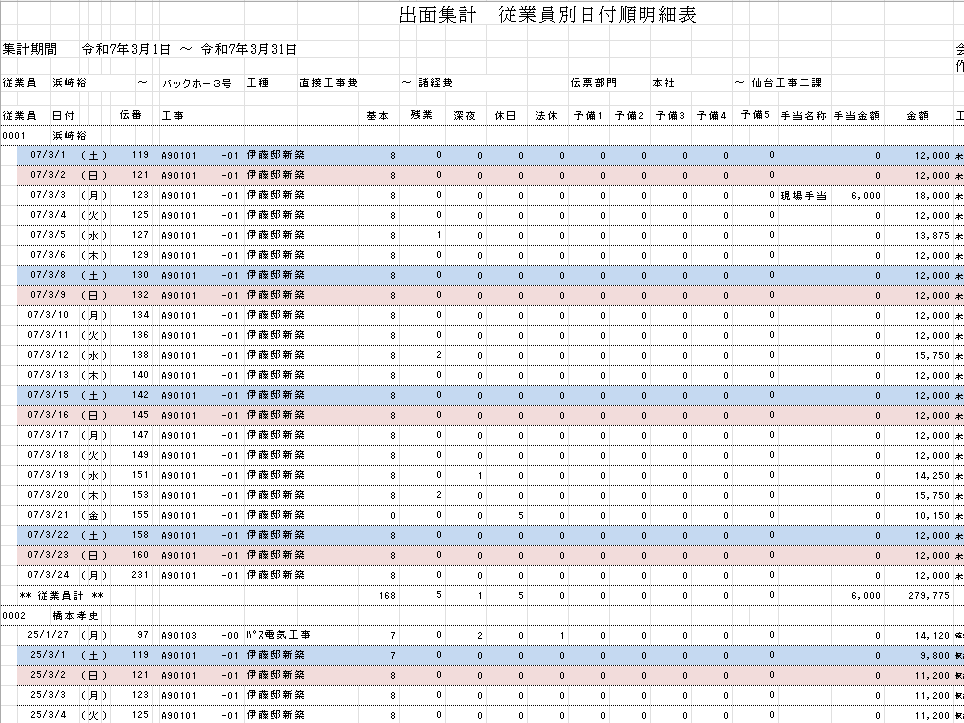Image resolution: width=964 pixels, height=723 pixels.
Task: Click voucher number 97
Action: pyautogui.click(x=143, y=634)
